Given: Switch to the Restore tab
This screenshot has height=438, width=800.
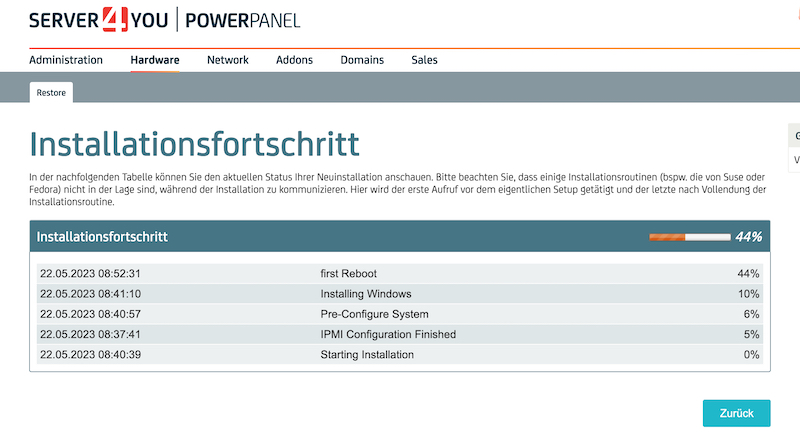Looking at the screenshot, I should pos(51,92).
